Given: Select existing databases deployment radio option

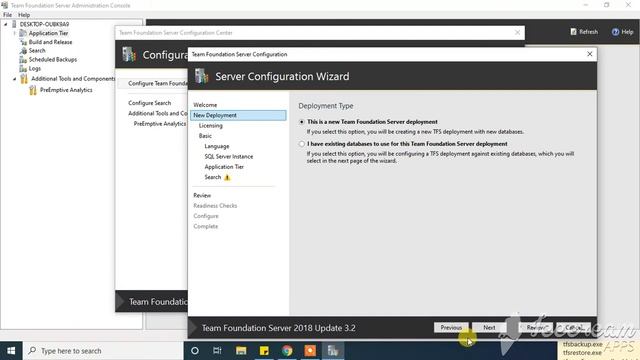Looking at the screenshot, I should pos(302,144).
